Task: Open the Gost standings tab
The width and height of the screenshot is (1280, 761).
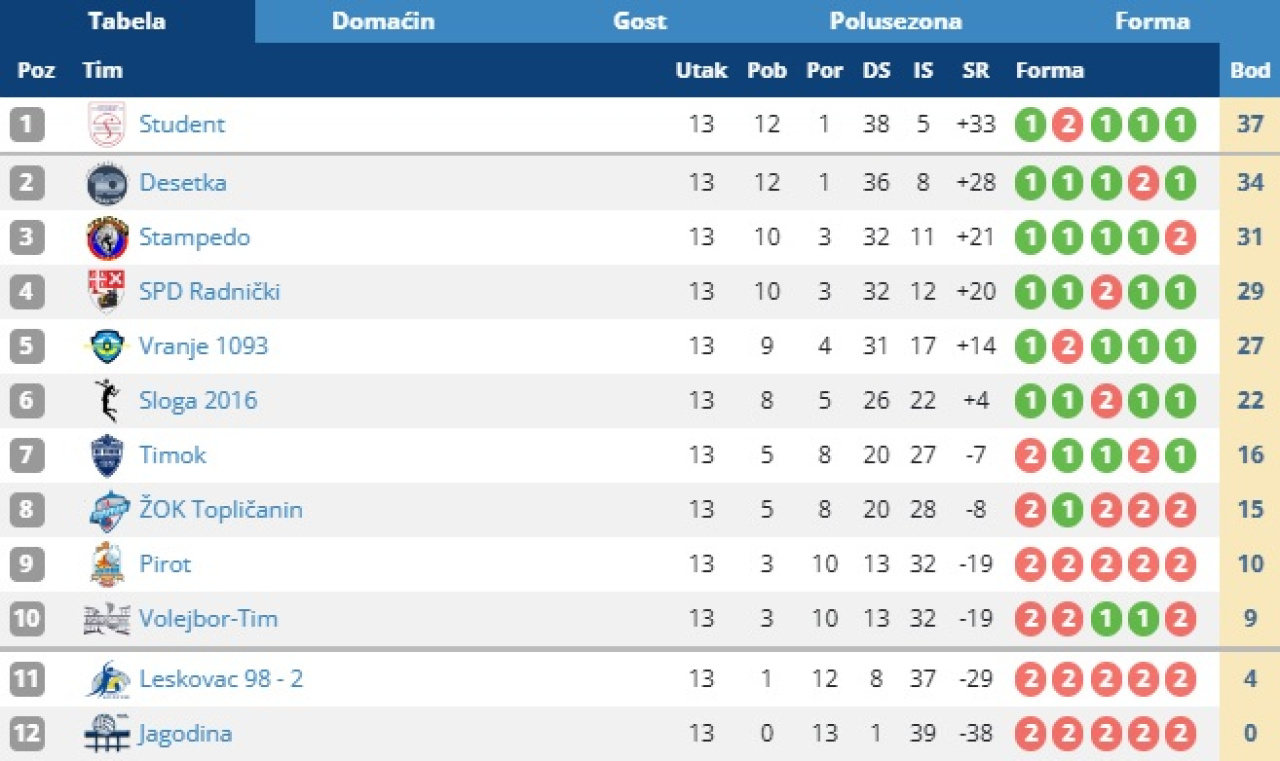Action: point(640,21)
